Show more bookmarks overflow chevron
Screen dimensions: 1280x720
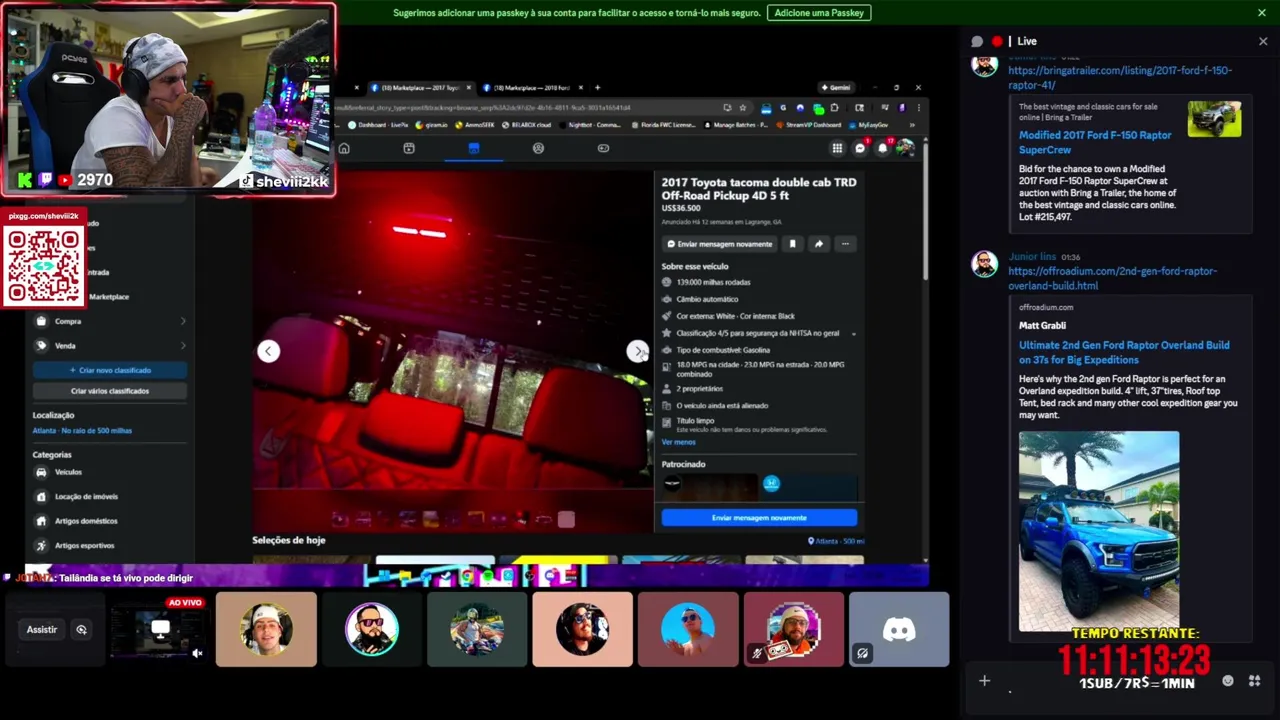tap(911, 126)
